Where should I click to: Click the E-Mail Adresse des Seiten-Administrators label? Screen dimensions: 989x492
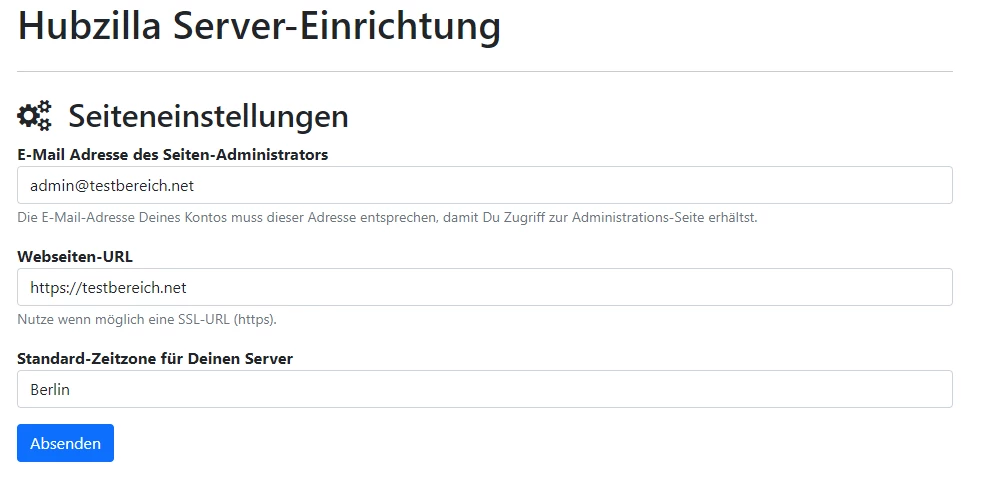173,155
